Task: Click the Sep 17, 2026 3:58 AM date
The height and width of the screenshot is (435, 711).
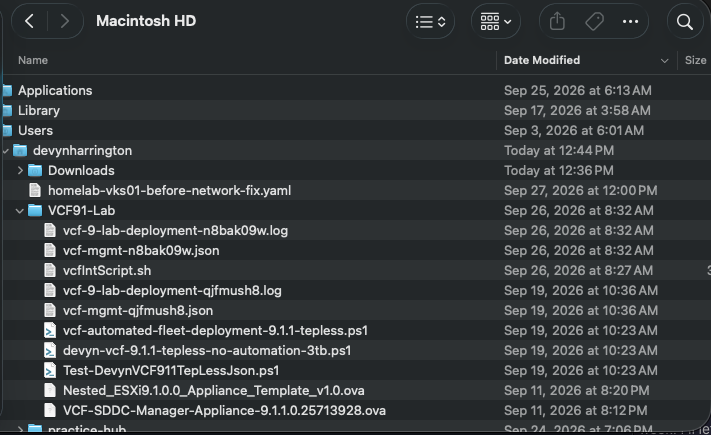Action: (x=577, y=111)
